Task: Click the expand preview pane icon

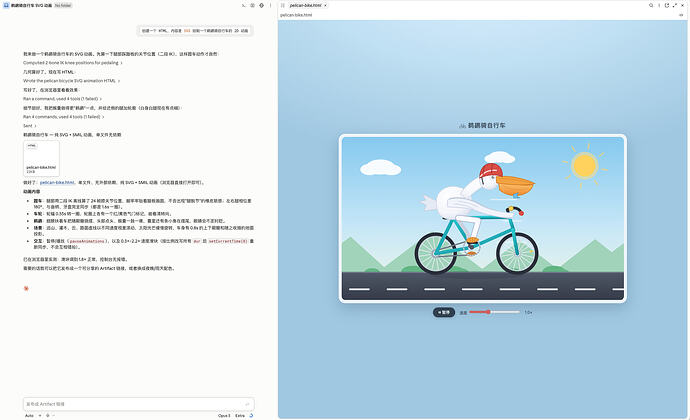Action: tap(675, 5)
